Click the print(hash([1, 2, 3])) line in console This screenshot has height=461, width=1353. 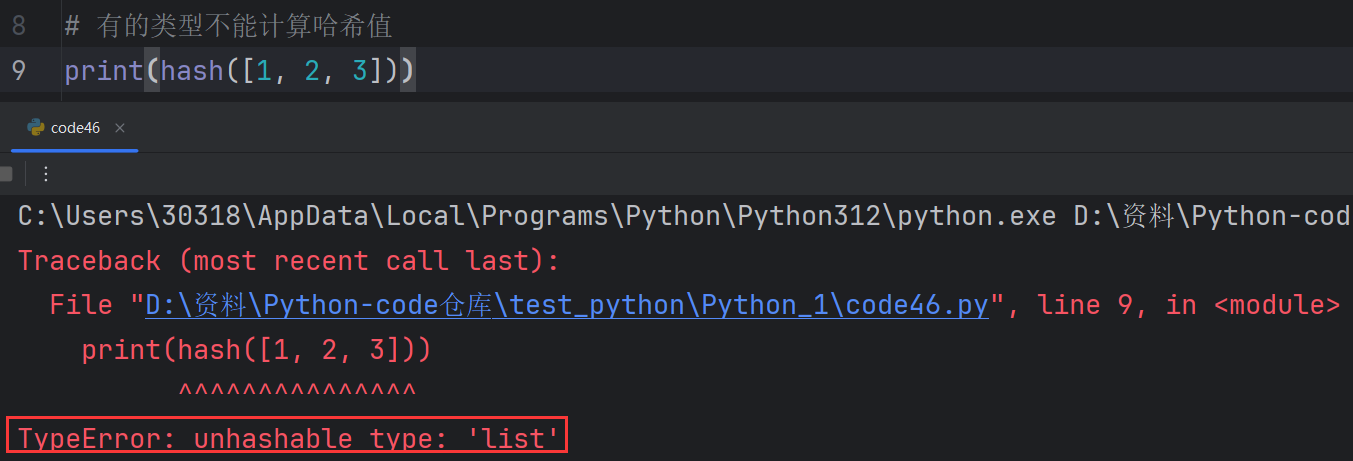coord(256,350)
